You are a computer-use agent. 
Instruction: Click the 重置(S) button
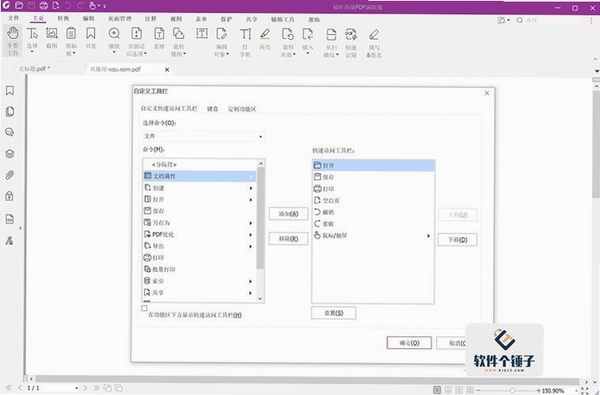tap(334, 313)
